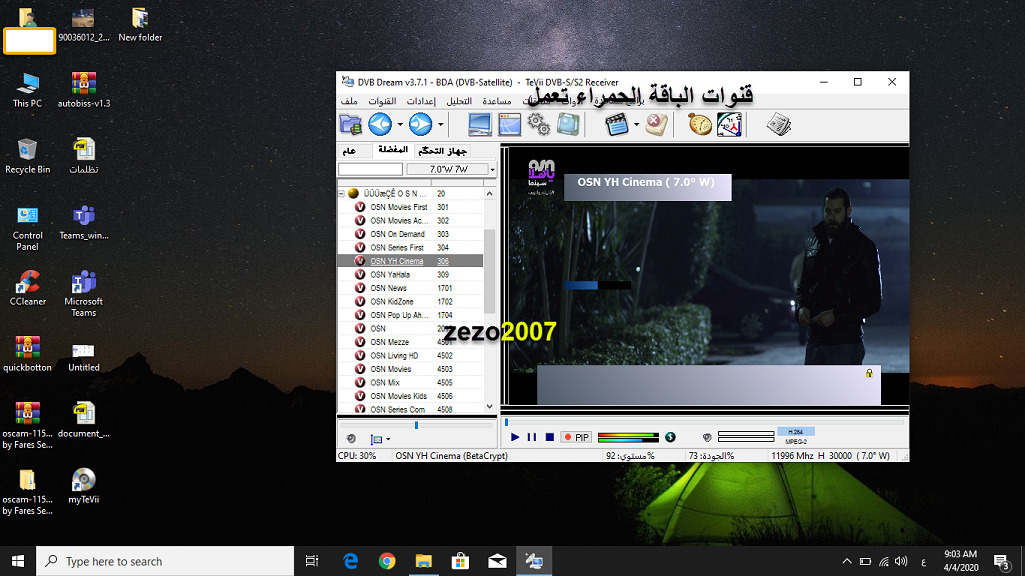
Task: Collapse the O S N channel group
Action: [x=341, y=194]
